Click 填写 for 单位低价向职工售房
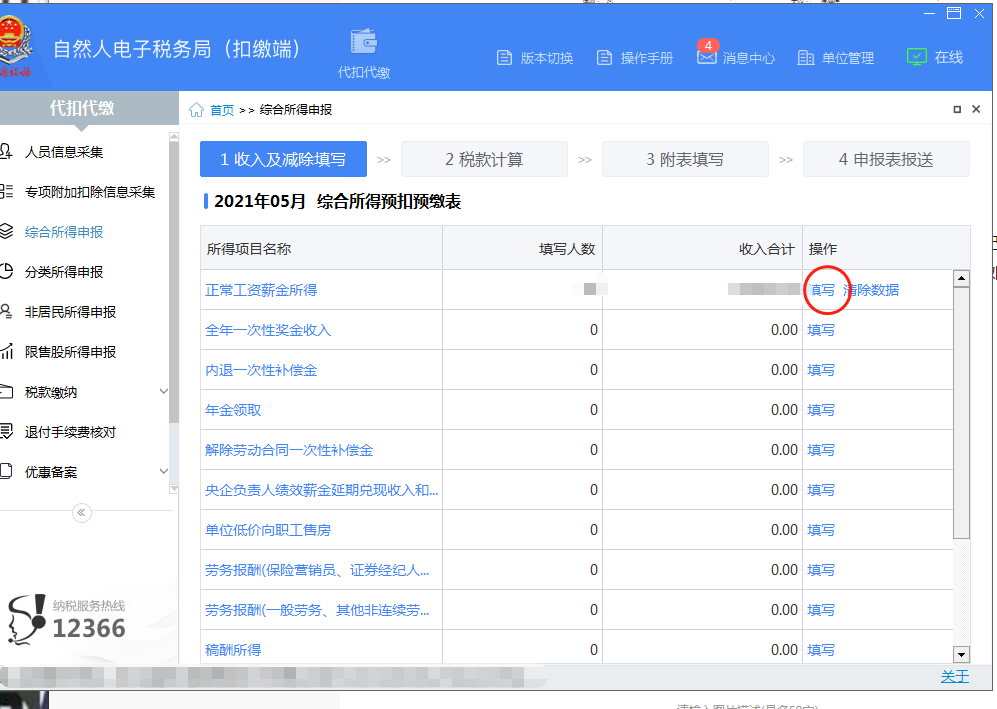 821,530
